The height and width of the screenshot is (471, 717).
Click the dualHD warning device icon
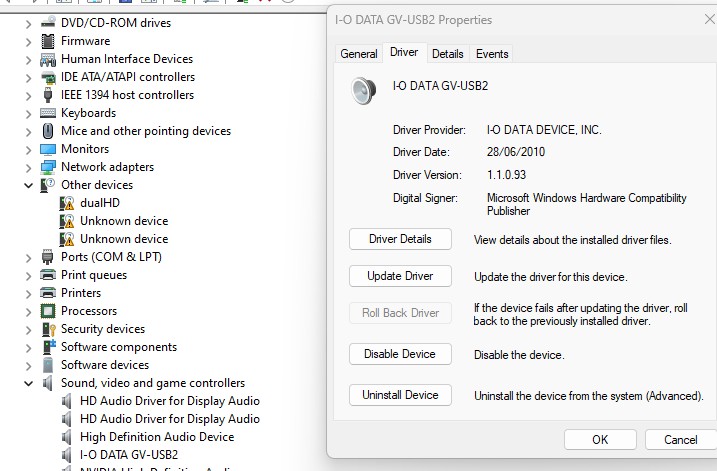tap(67, 203)
